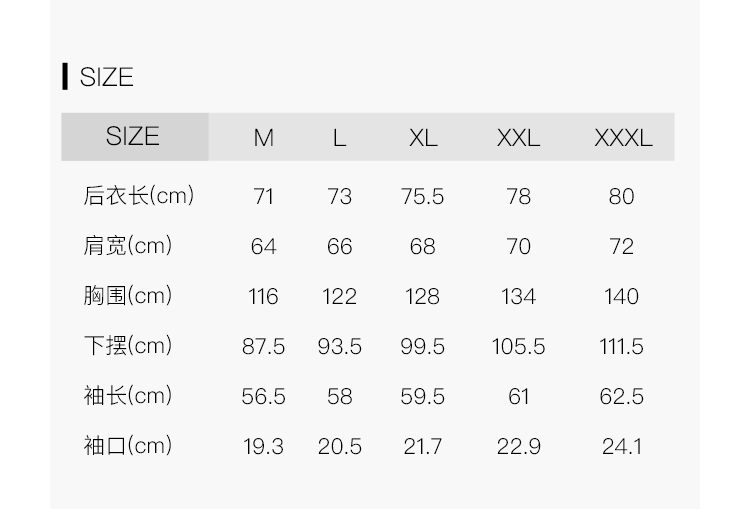Select the XXL size column header

518,138
